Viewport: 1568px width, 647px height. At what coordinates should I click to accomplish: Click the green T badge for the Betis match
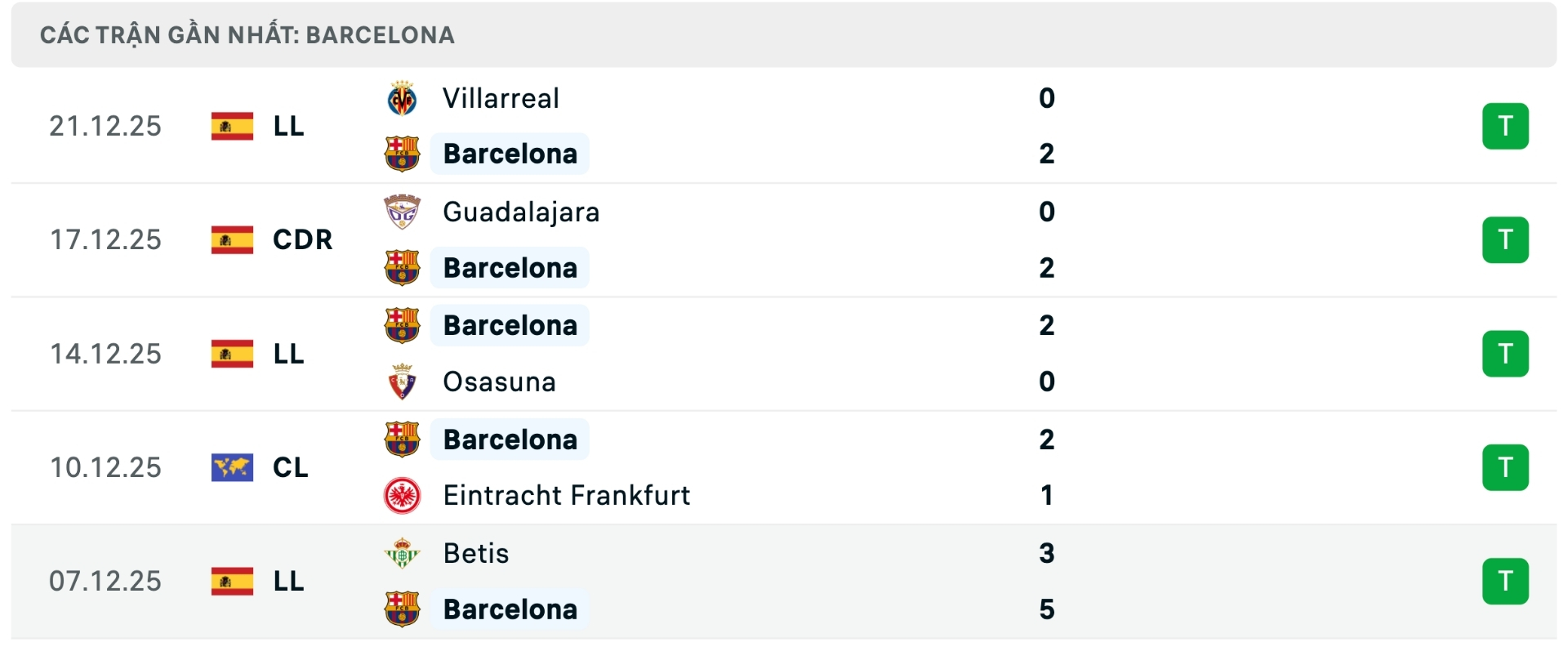(1505, 581)
